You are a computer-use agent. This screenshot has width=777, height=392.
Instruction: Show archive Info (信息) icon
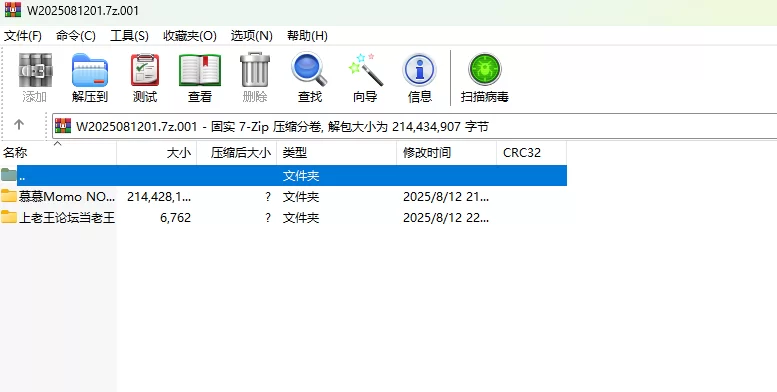(x=419, y=70)
